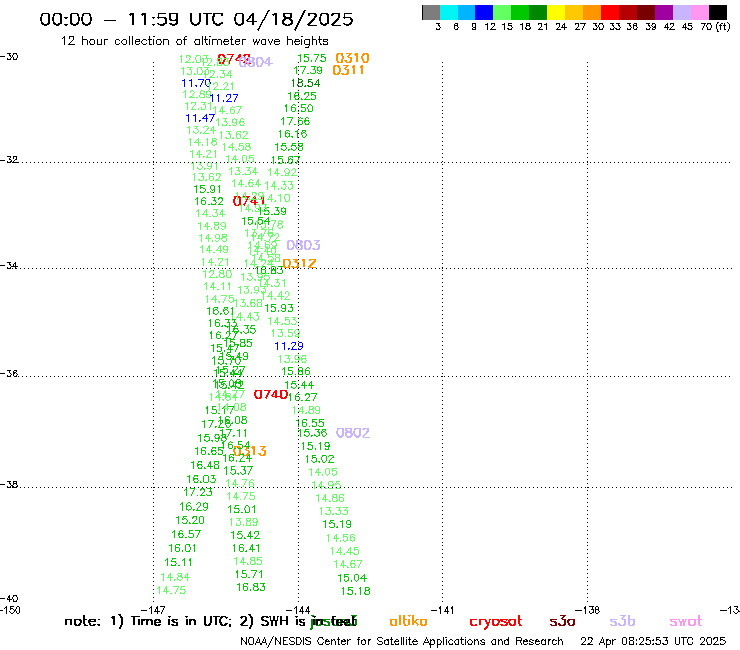The image size is (740, 650).
Task: Click the wave height value 13.33
Action: (333, 511)
